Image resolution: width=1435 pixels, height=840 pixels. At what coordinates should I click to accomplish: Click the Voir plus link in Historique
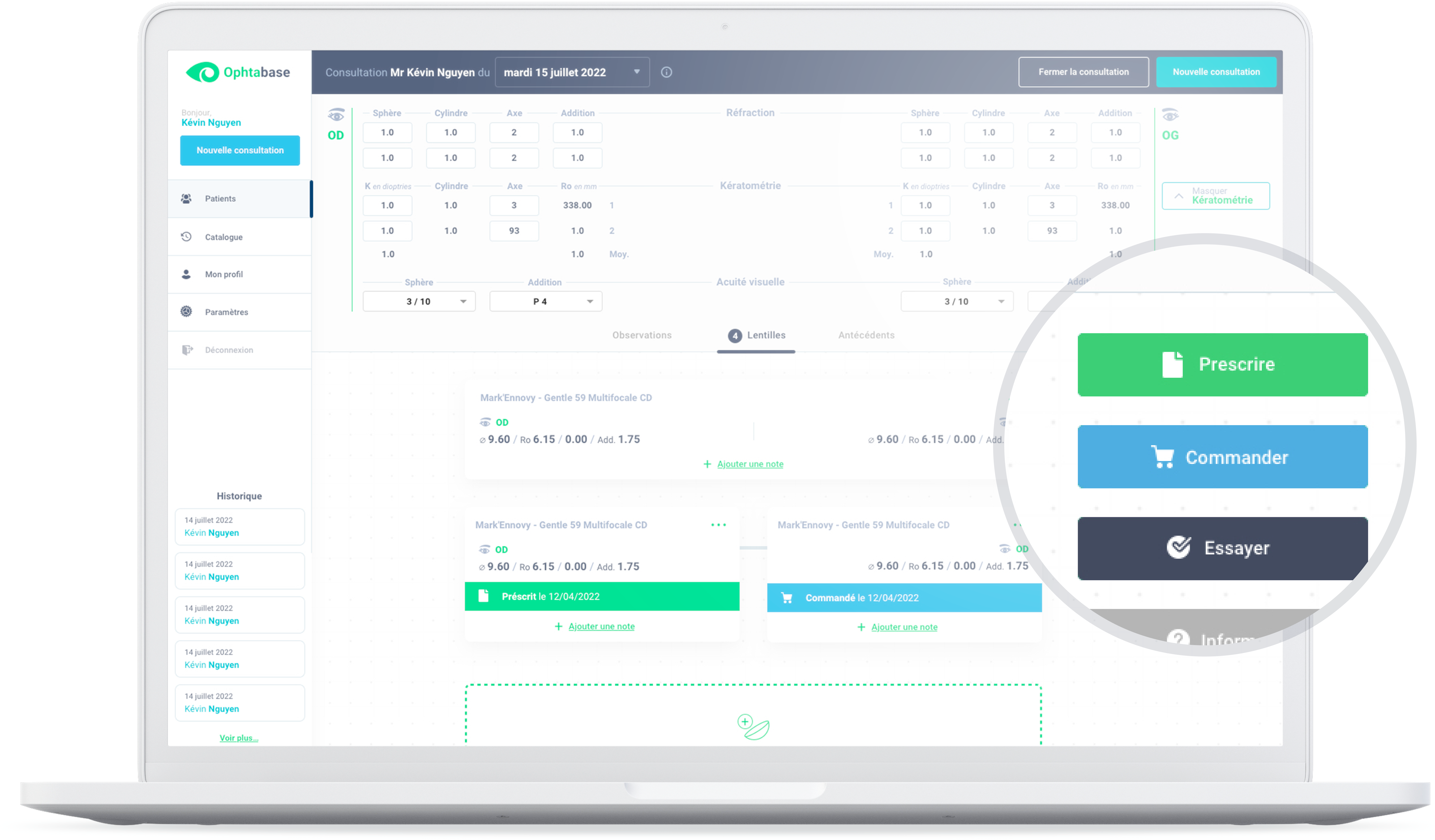coord(239,738)
